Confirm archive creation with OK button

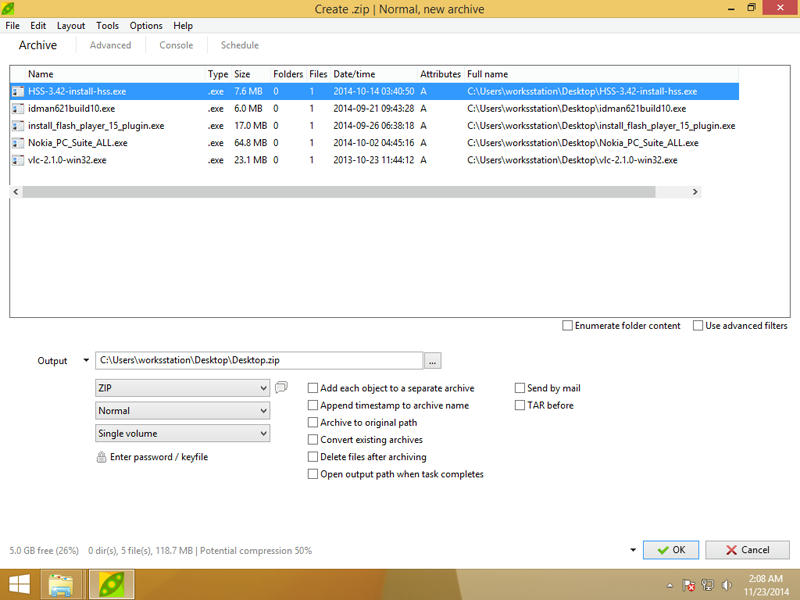tap(671, 550)
